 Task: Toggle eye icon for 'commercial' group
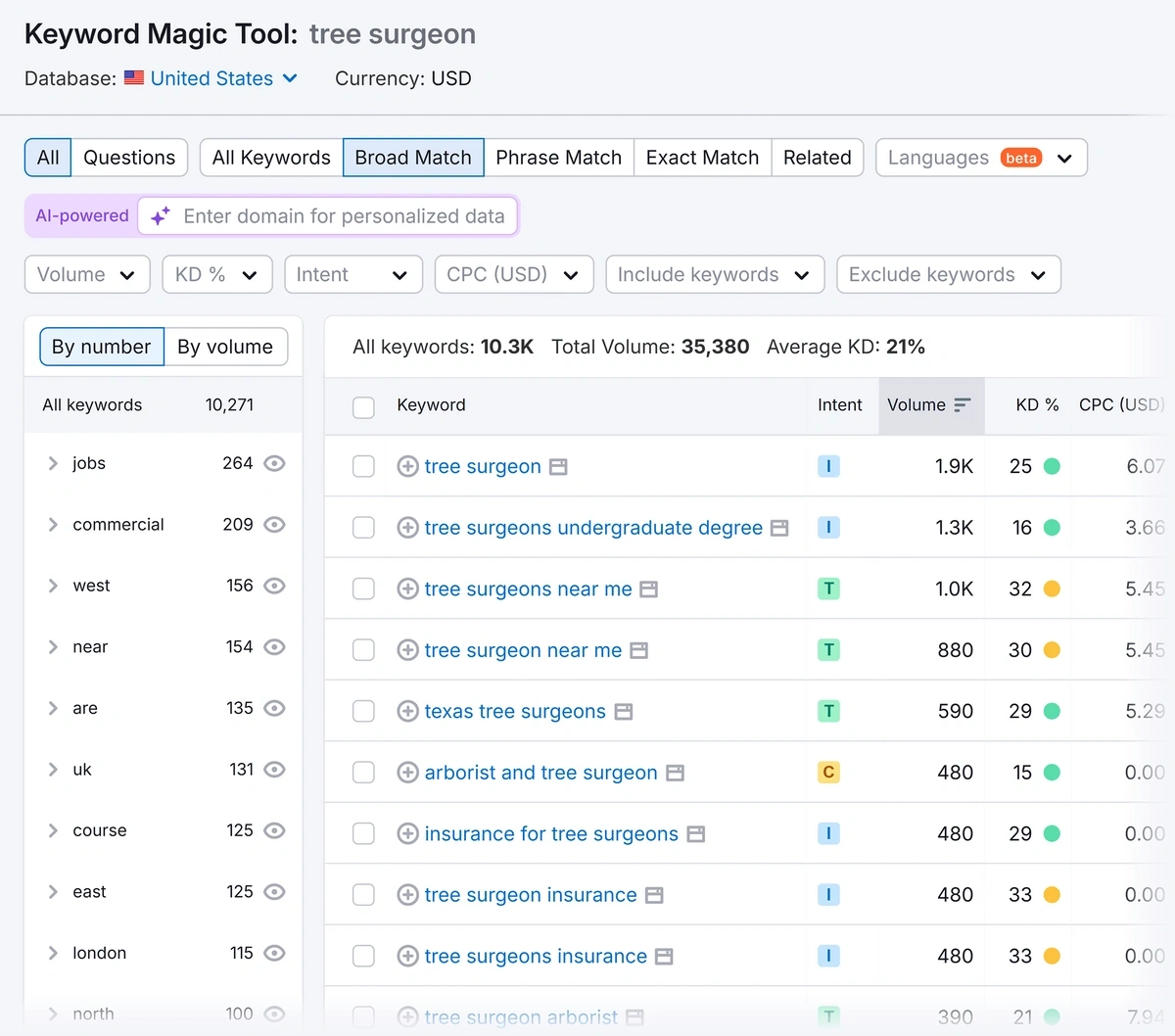click(x=275, y=525)
